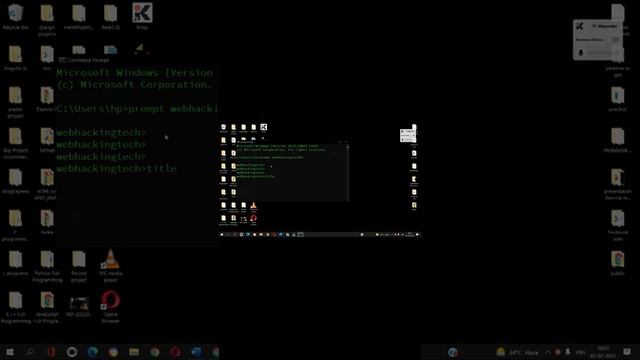Open the VID video file thumbnail

click(x=79, y=307)
